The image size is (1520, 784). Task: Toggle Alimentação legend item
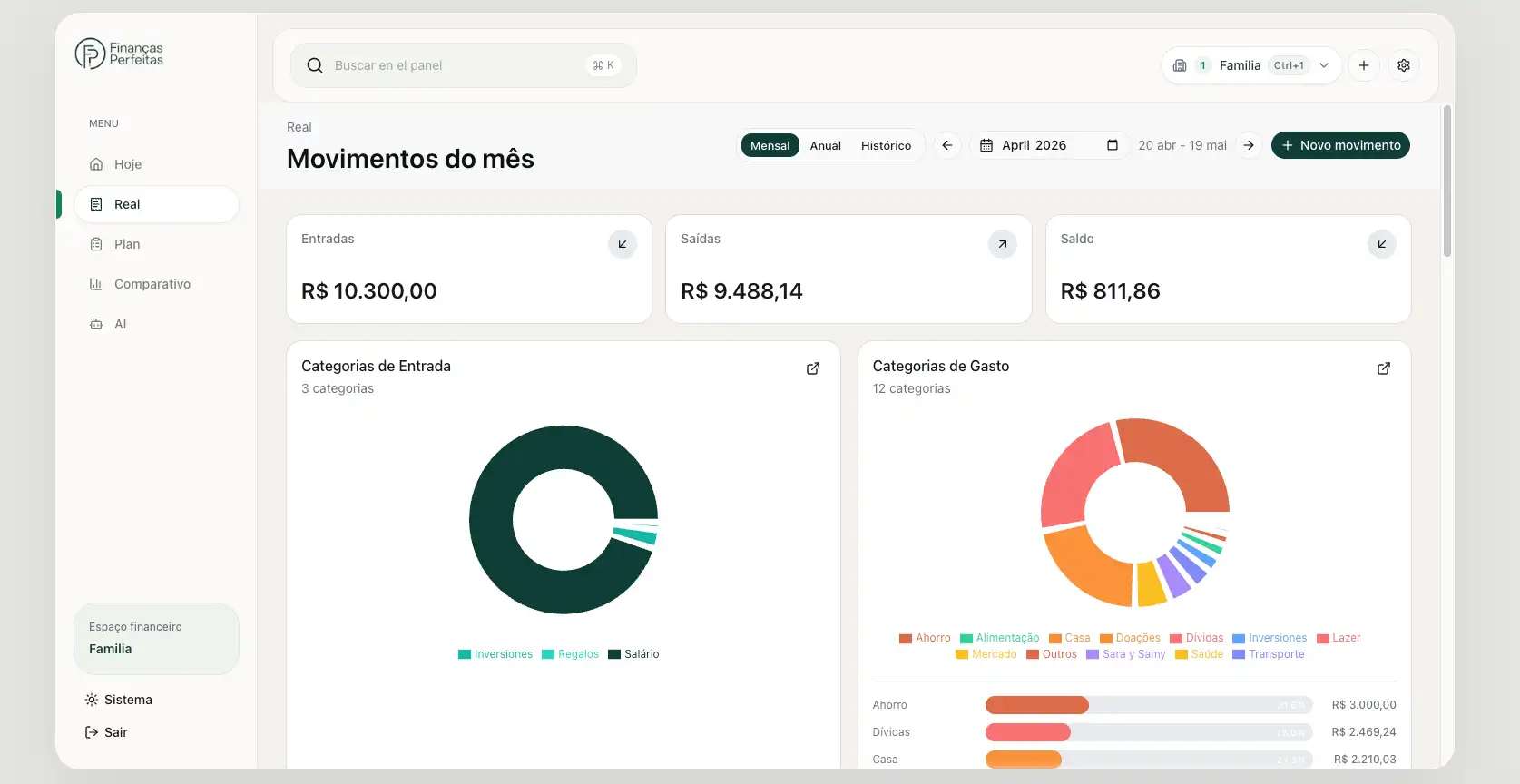point(999,638)
